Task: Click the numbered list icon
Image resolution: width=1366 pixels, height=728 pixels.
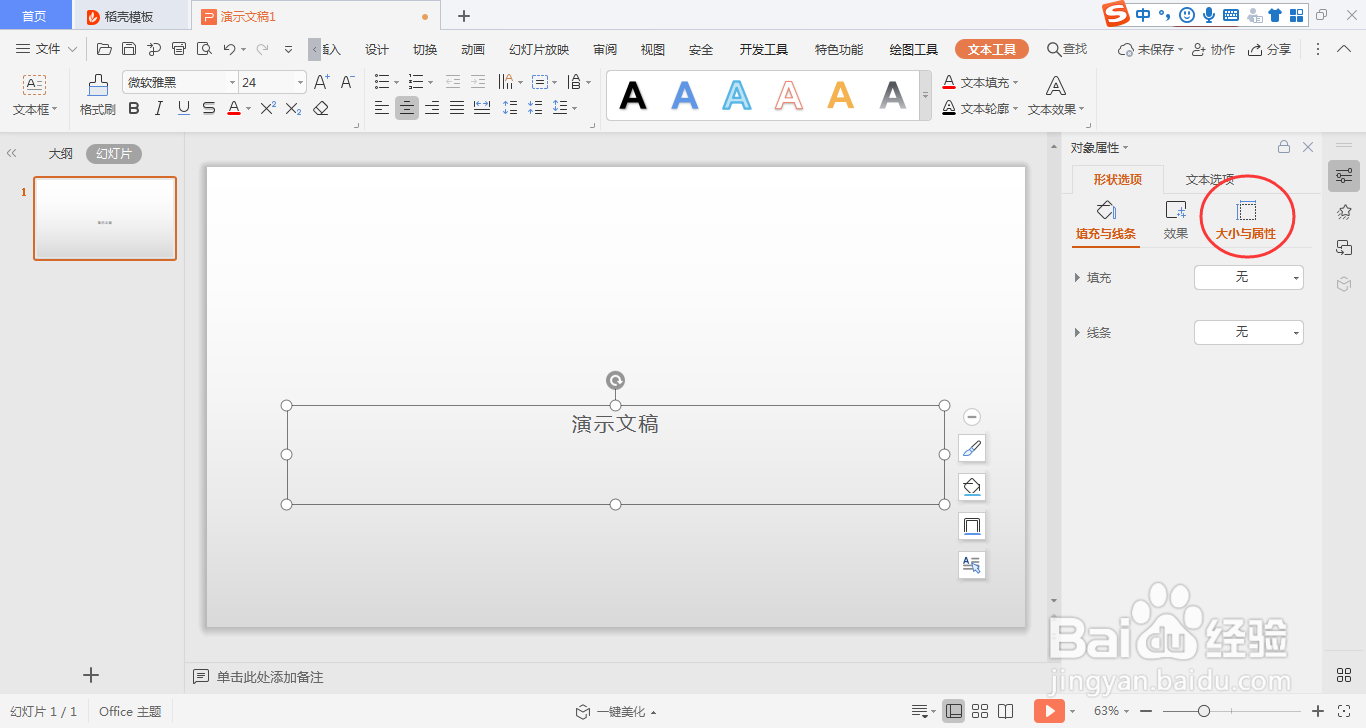Action: [416, 82]
